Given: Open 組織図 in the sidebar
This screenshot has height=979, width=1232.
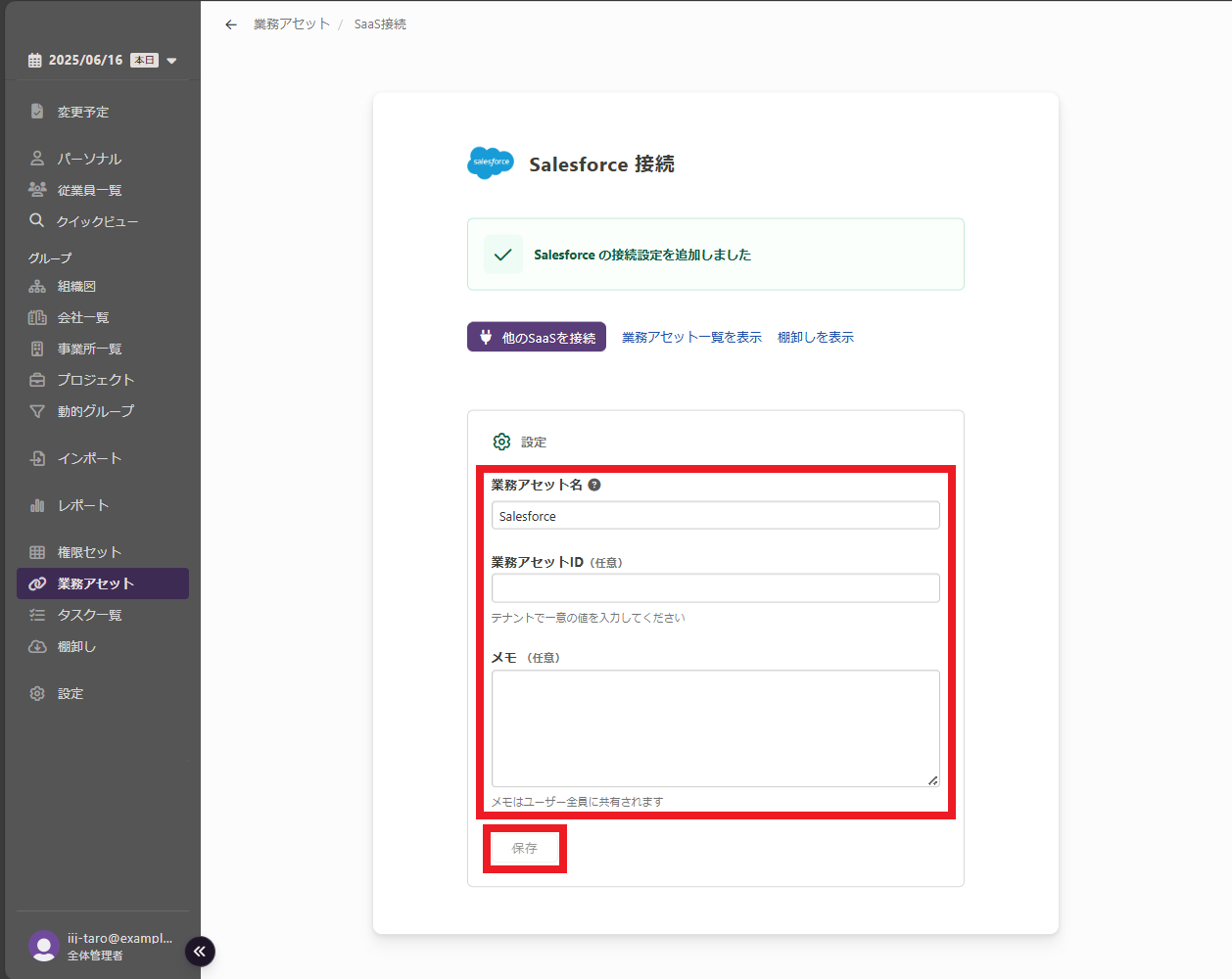Looking at the screenshot, I should (x=76, y=287).
